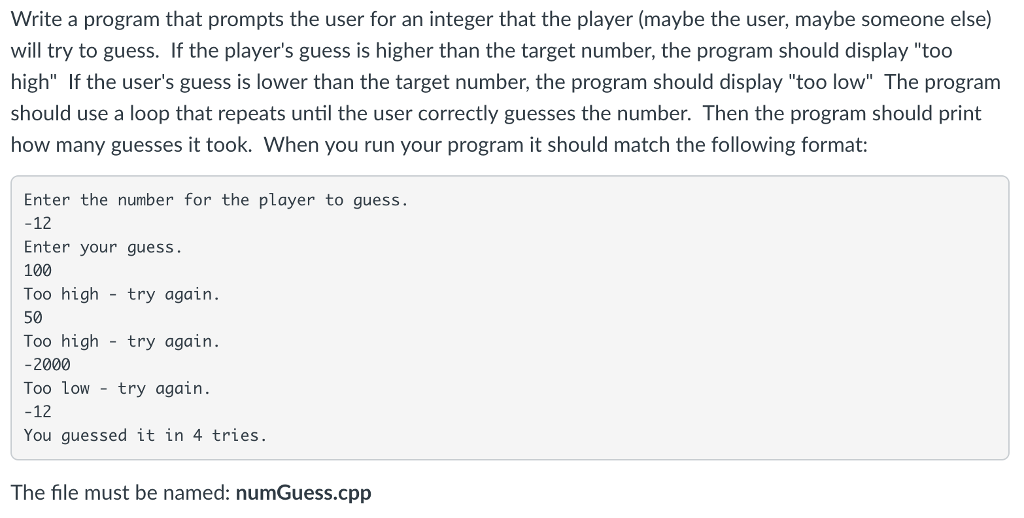
Task: Click the word 'Write' starting the paragraph
Action: [36, 19]
